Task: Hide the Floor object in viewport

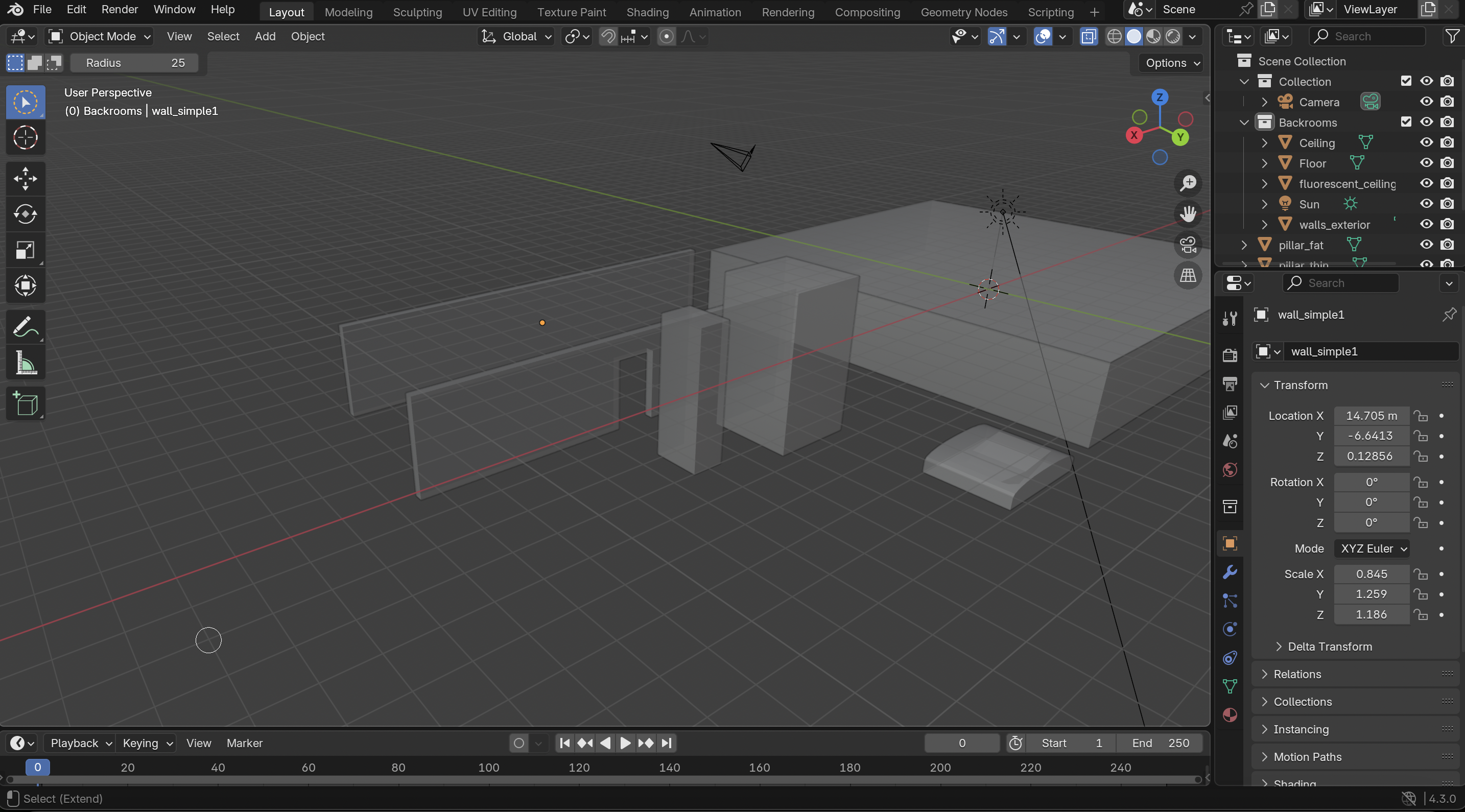Action: point(1426,162)
